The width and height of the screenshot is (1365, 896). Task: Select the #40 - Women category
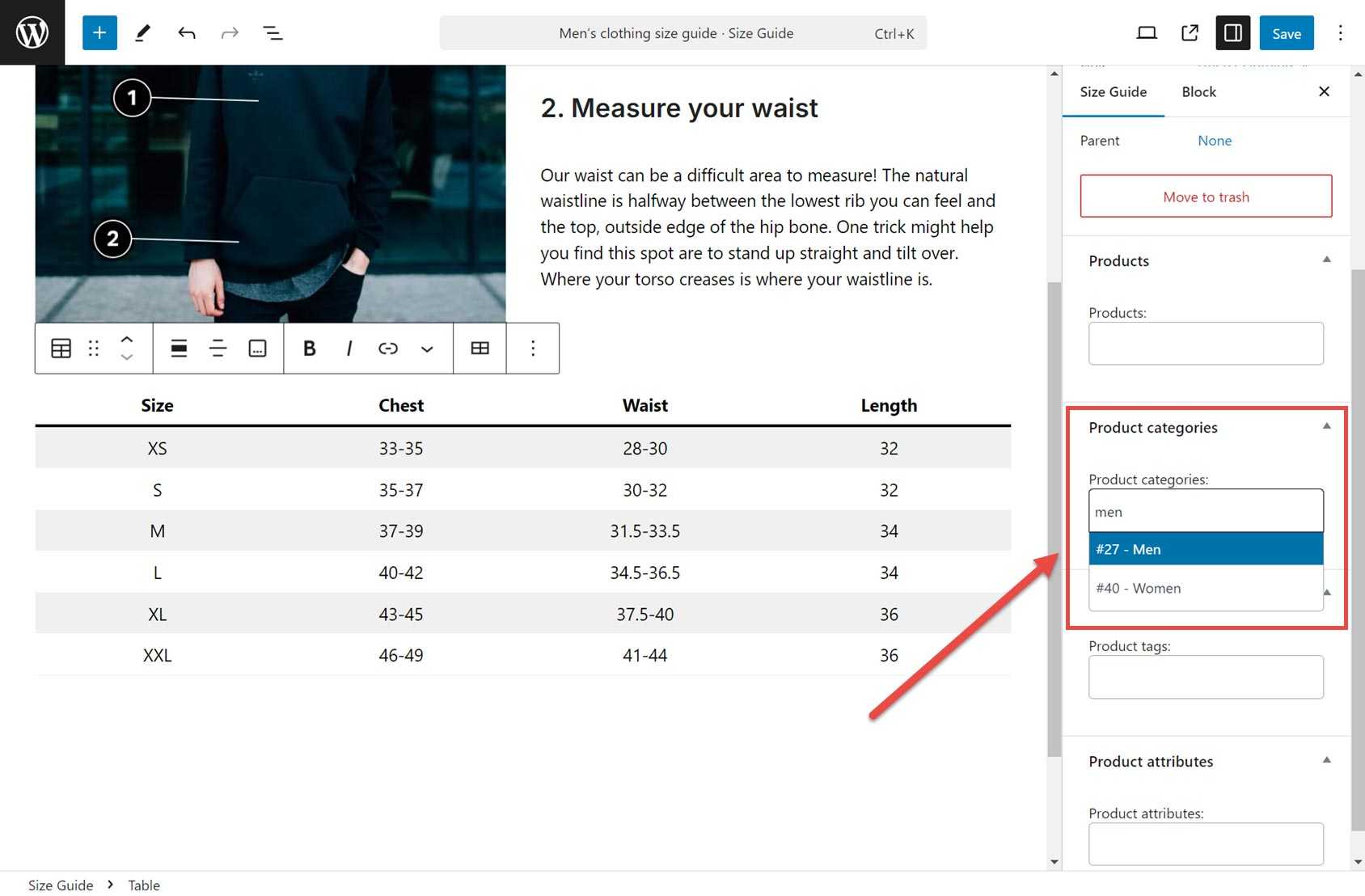(1206, 588)
